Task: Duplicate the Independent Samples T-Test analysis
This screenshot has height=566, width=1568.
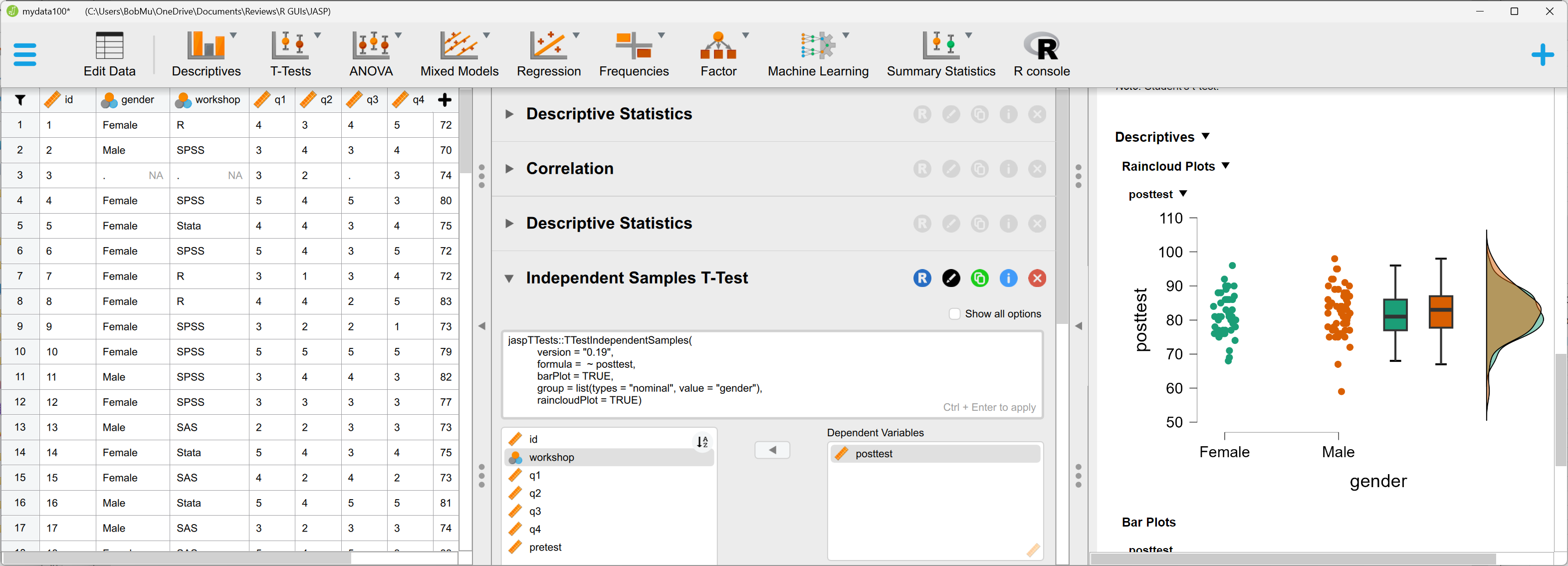Action: pos(979,278)
